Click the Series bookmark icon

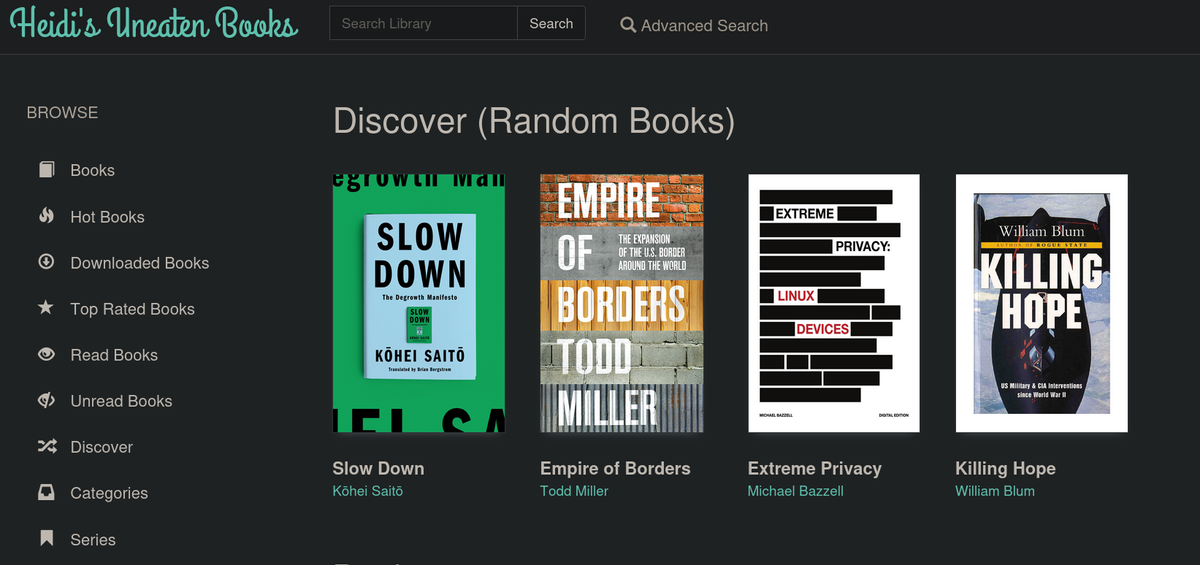[46, 538]
